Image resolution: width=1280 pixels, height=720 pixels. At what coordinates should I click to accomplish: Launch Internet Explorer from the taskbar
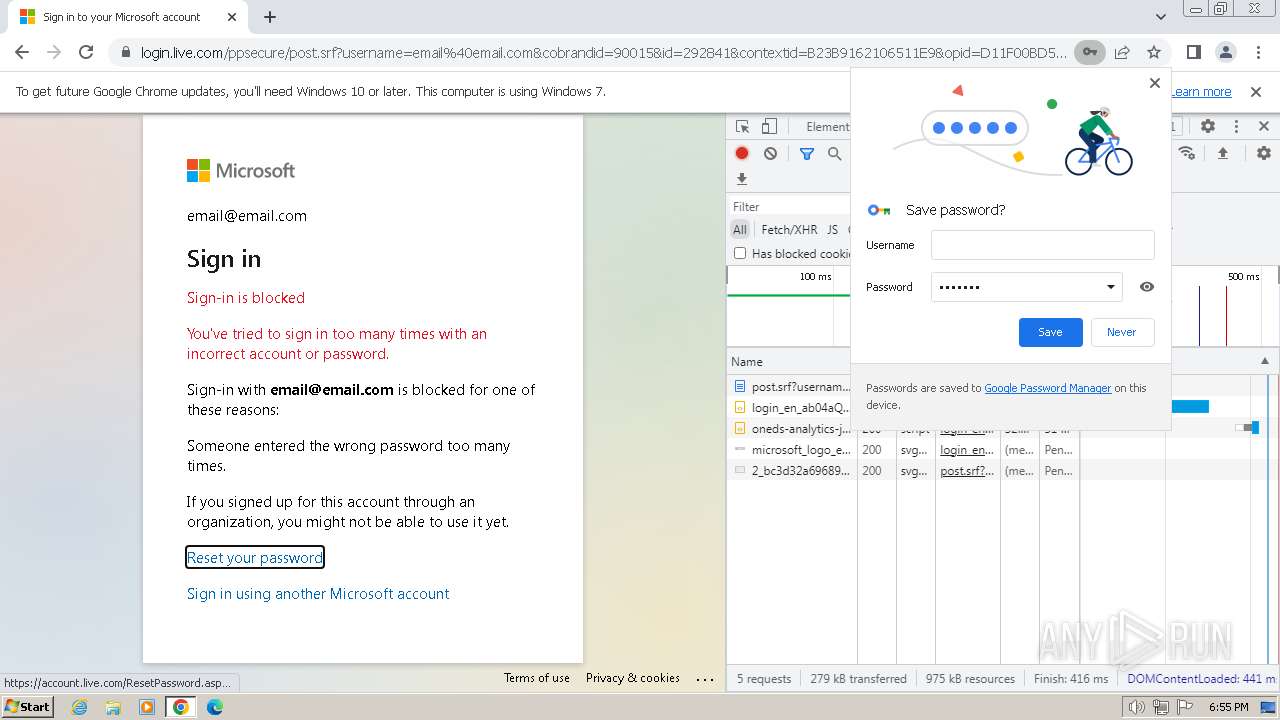click(80, 707)
